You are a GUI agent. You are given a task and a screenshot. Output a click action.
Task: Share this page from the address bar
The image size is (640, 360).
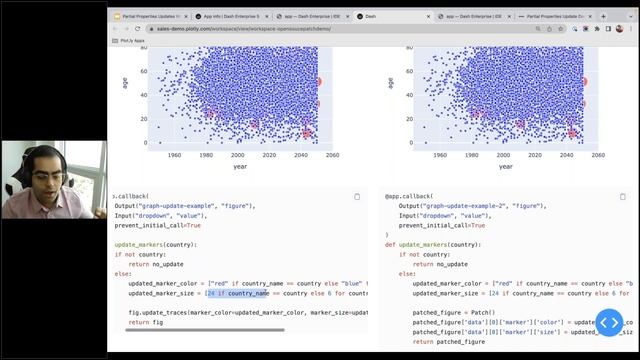[549, 29]
